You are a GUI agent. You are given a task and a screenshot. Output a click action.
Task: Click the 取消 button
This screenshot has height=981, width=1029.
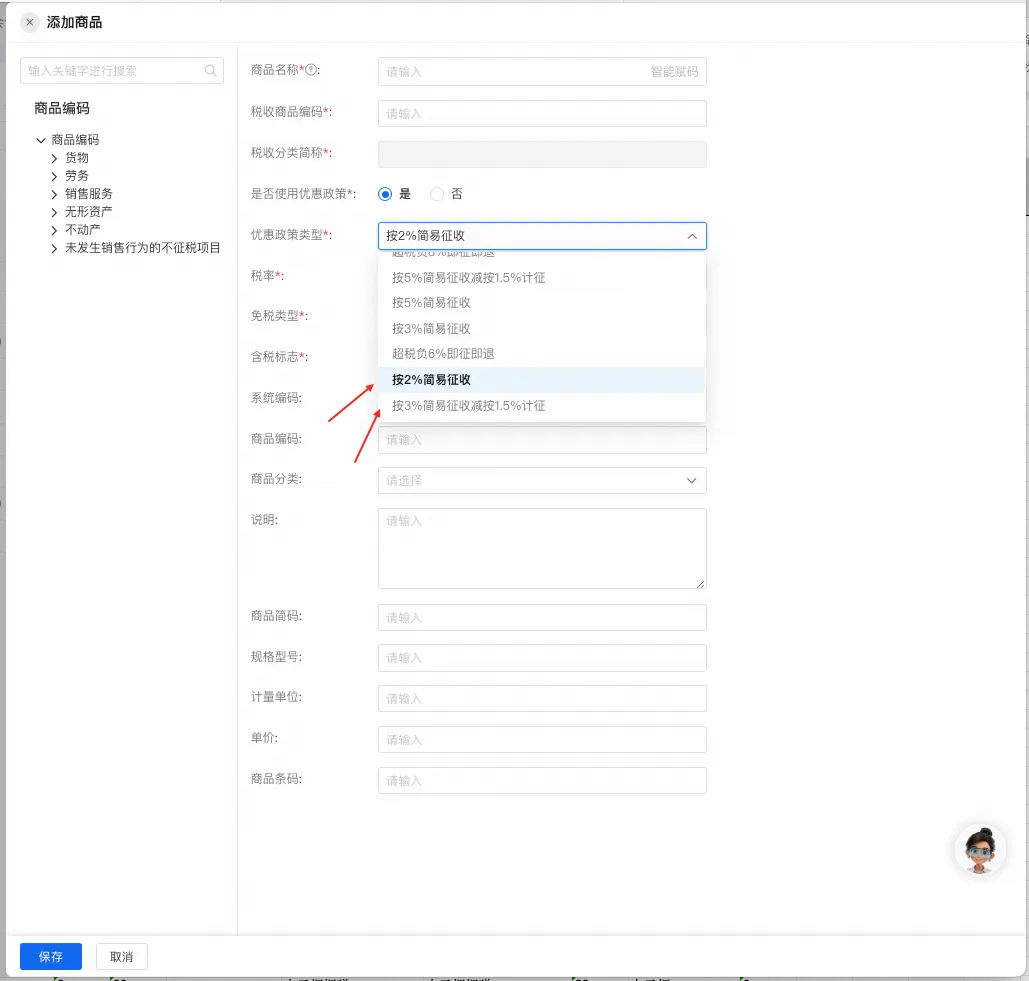(x=122, y=957)
